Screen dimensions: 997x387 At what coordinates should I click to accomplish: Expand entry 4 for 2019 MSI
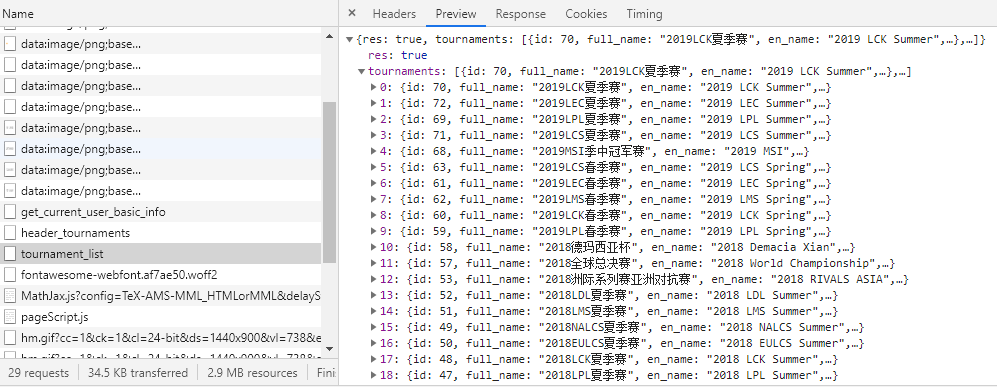[374, 151]
